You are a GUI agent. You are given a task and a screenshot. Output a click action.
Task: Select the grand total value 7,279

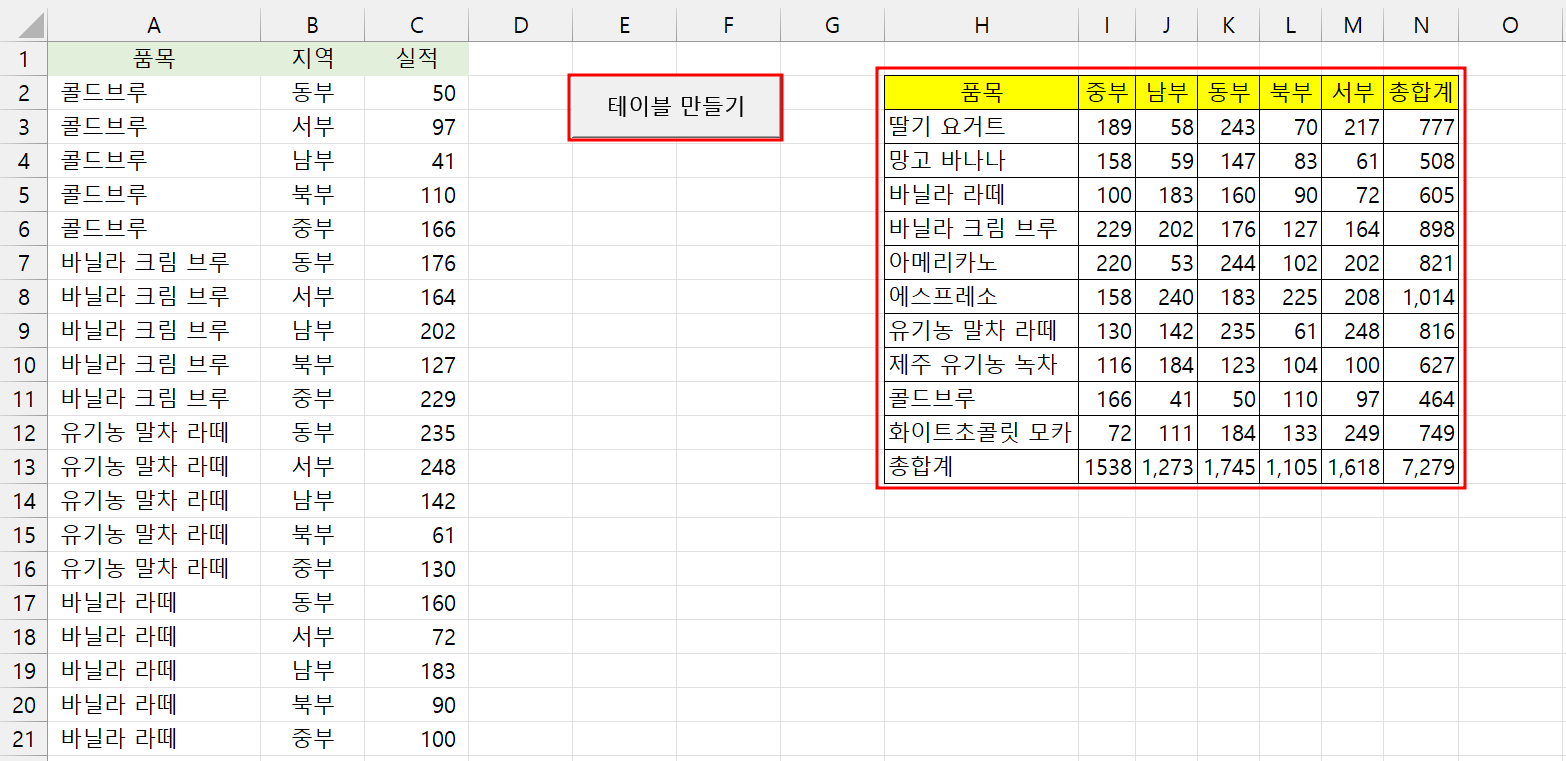coord(1421,467)
